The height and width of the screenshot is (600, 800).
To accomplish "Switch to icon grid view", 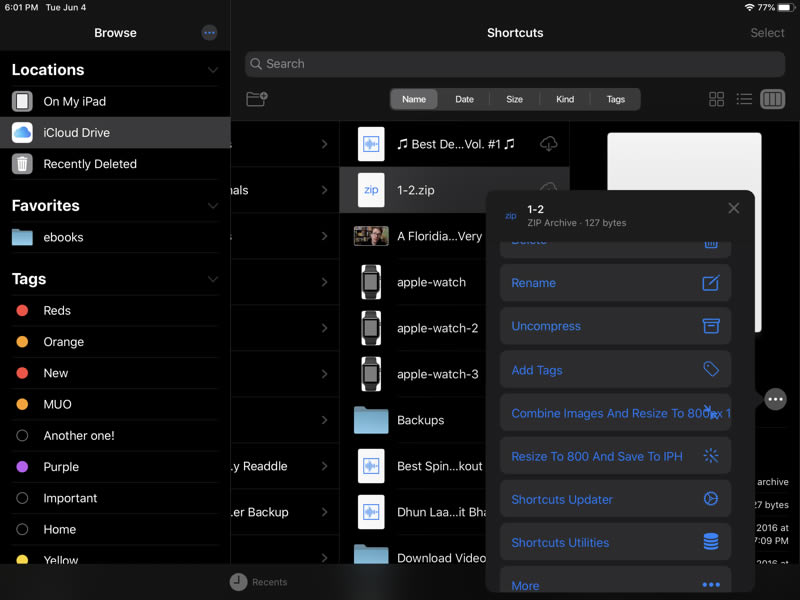I will 716,99.
